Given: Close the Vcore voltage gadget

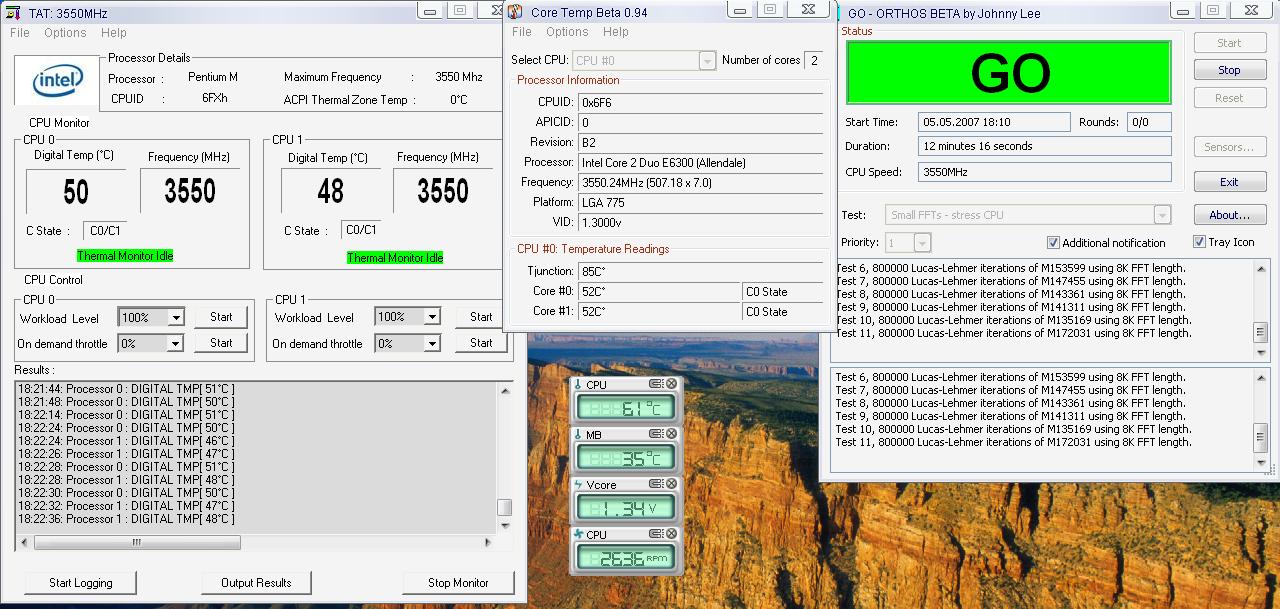Looking at the screenshot, I should click(x=672, y=484).
